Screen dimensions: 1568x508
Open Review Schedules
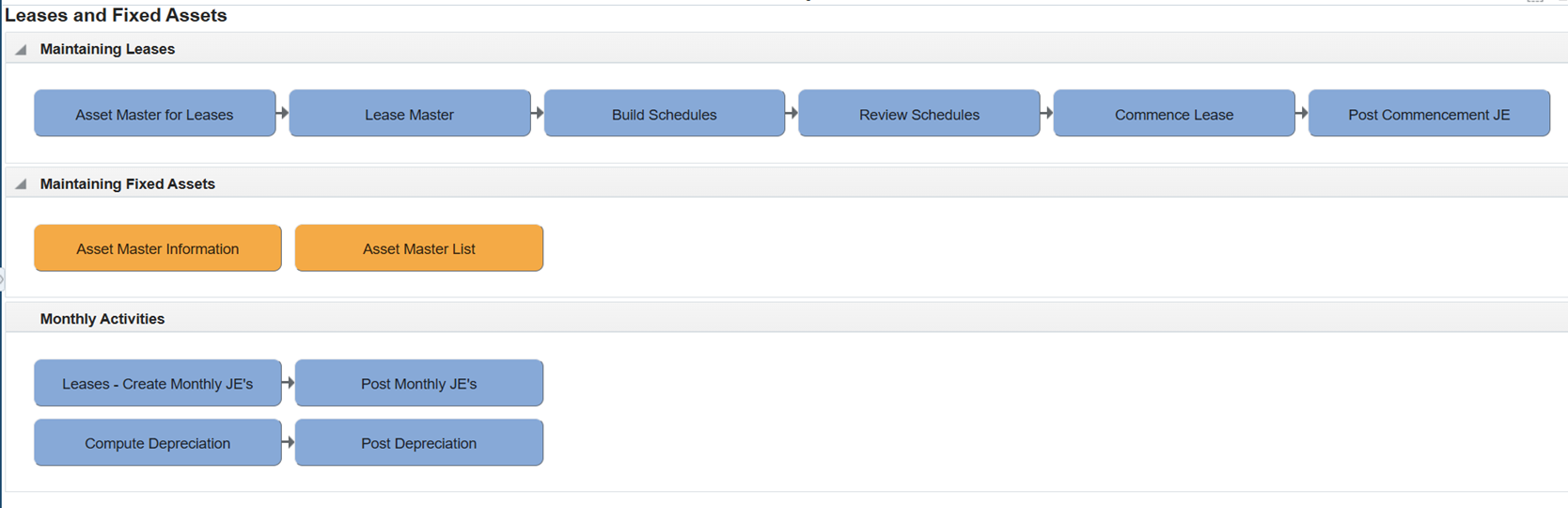tap(919, 114)
